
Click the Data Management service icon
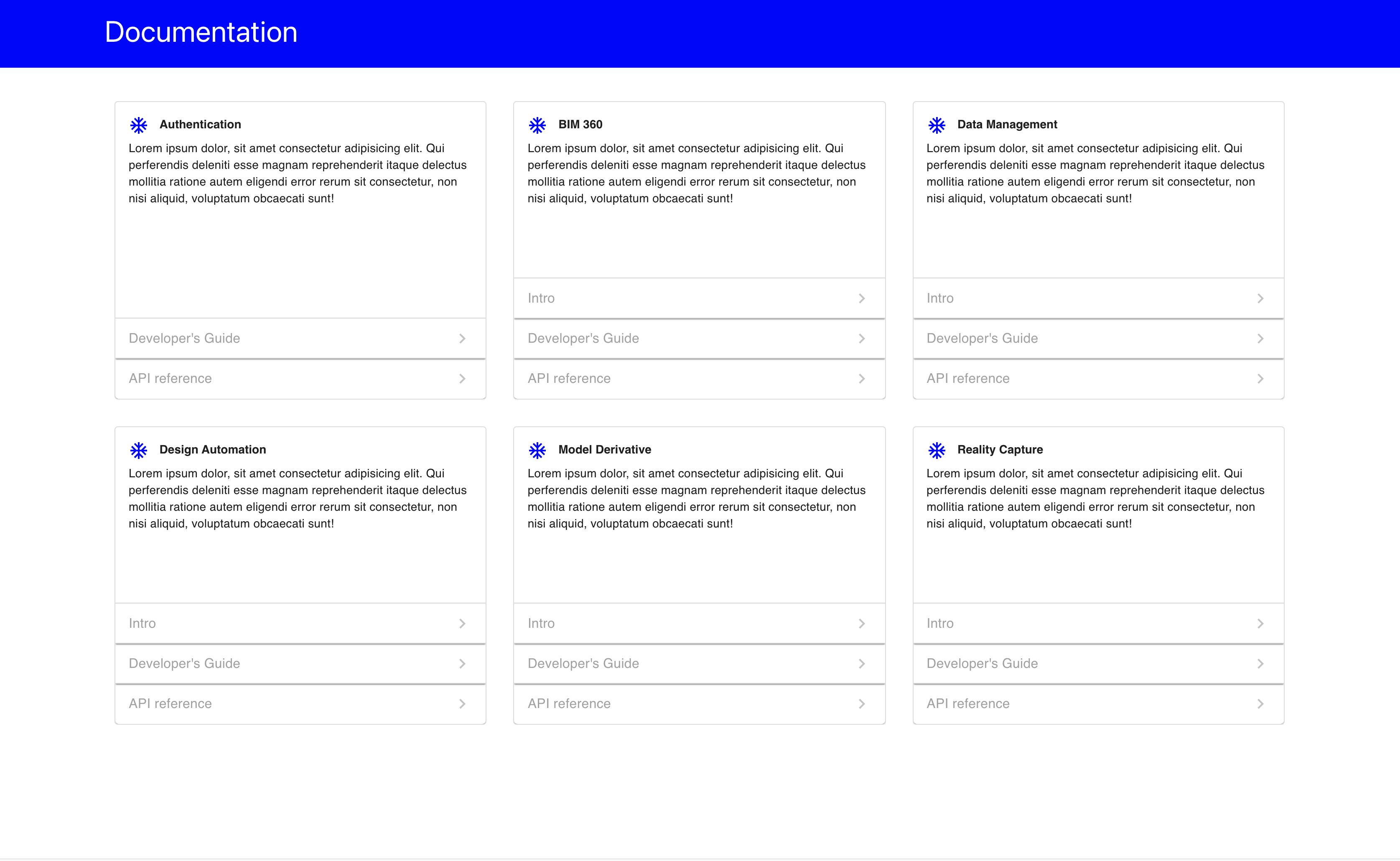pyautogui.click(x=937, y=124)
